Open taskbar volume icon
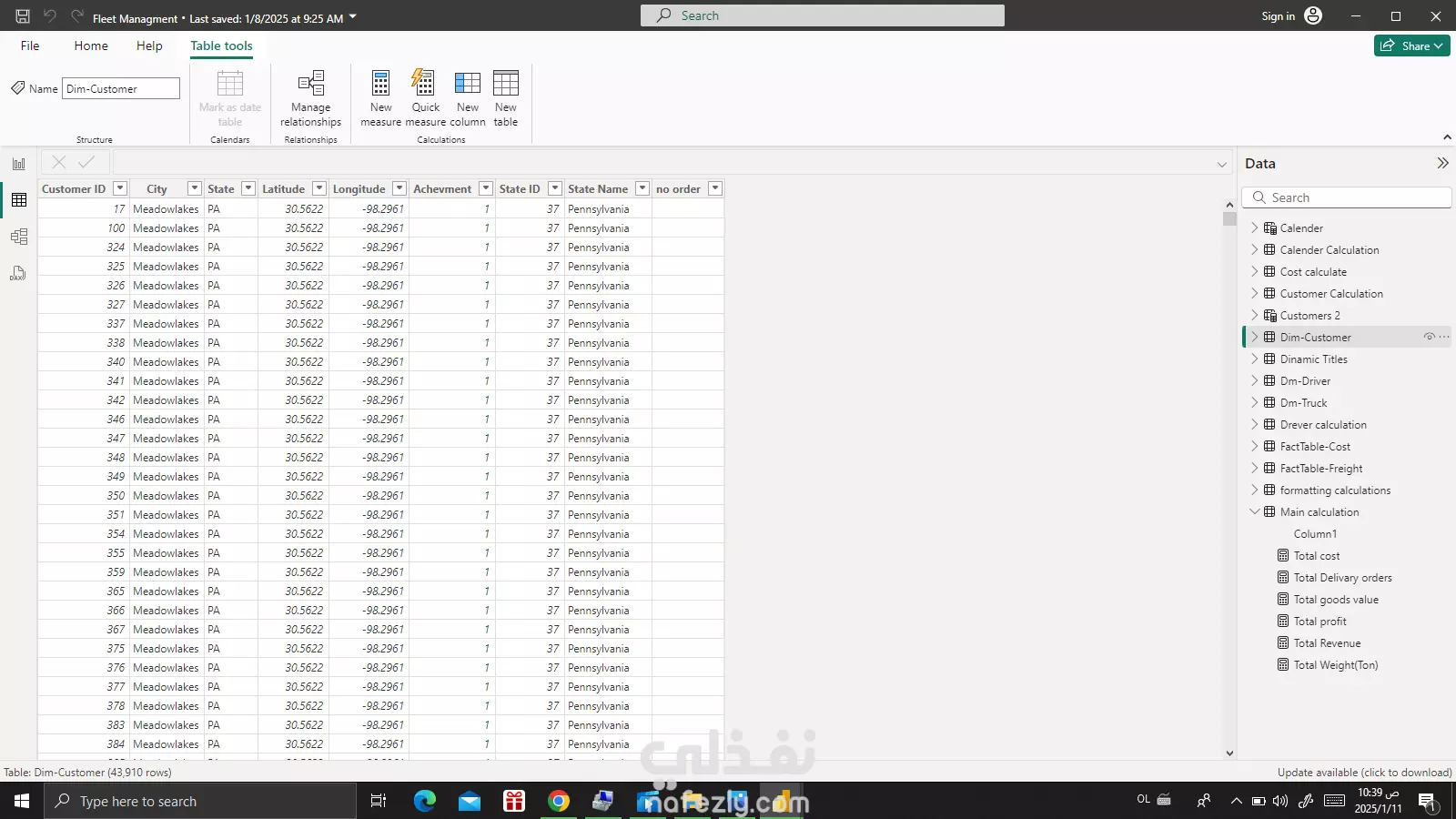Viewport: 1456px width, 819px height. [1280, 801]
